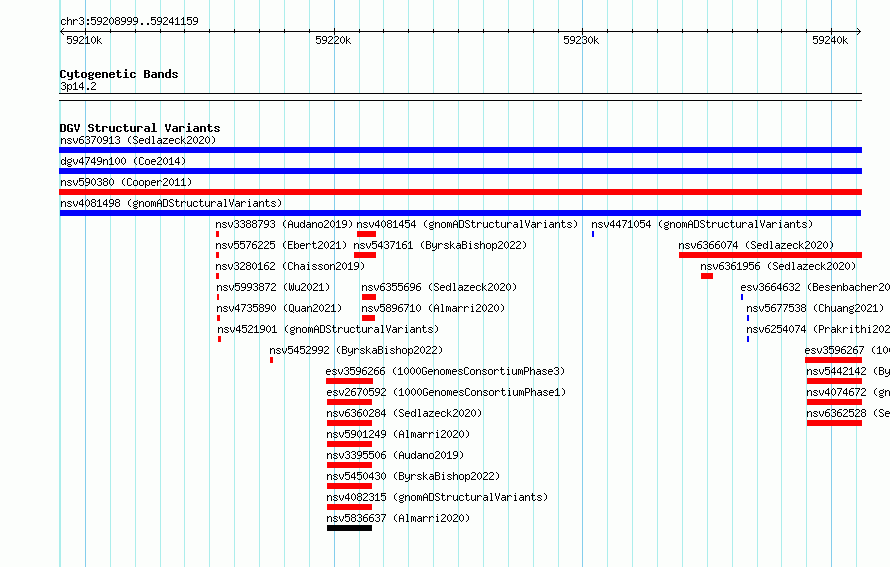The height and width of the screenshot is (567, 890).
Task: Open nsv5993872 (Wu2021) variant
Action: click(x=273, y=287)
